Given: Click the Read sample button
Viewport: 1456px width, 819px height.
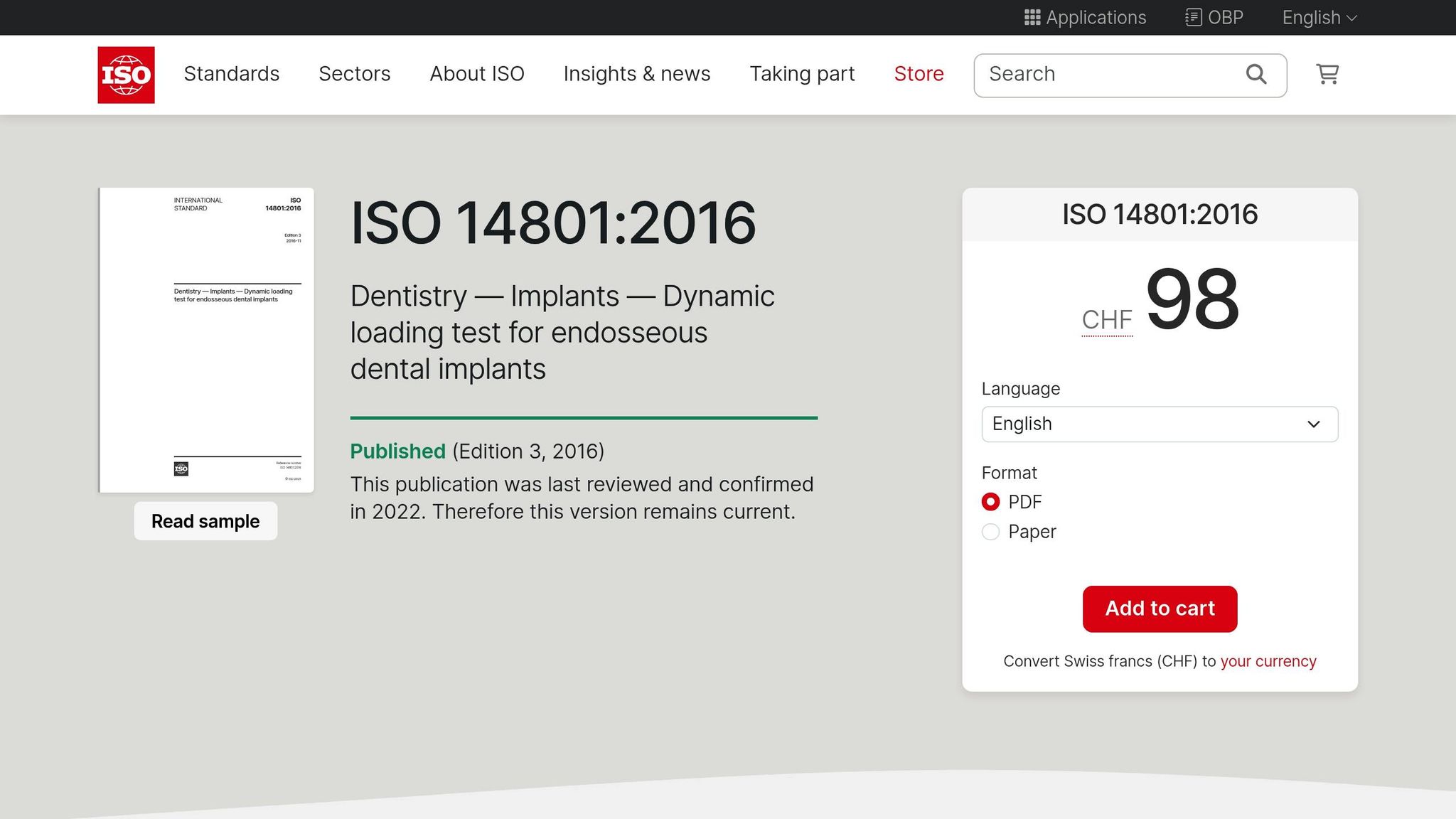Looking at the screenshot, I should coord(205,520).
